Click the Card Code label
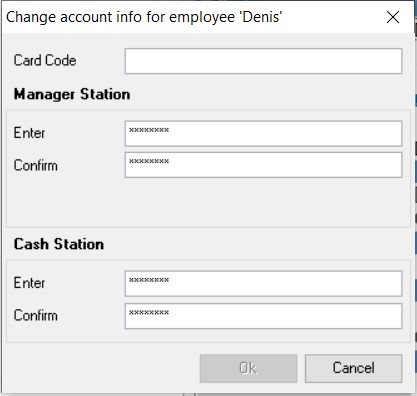 click(x=45, y=61)
